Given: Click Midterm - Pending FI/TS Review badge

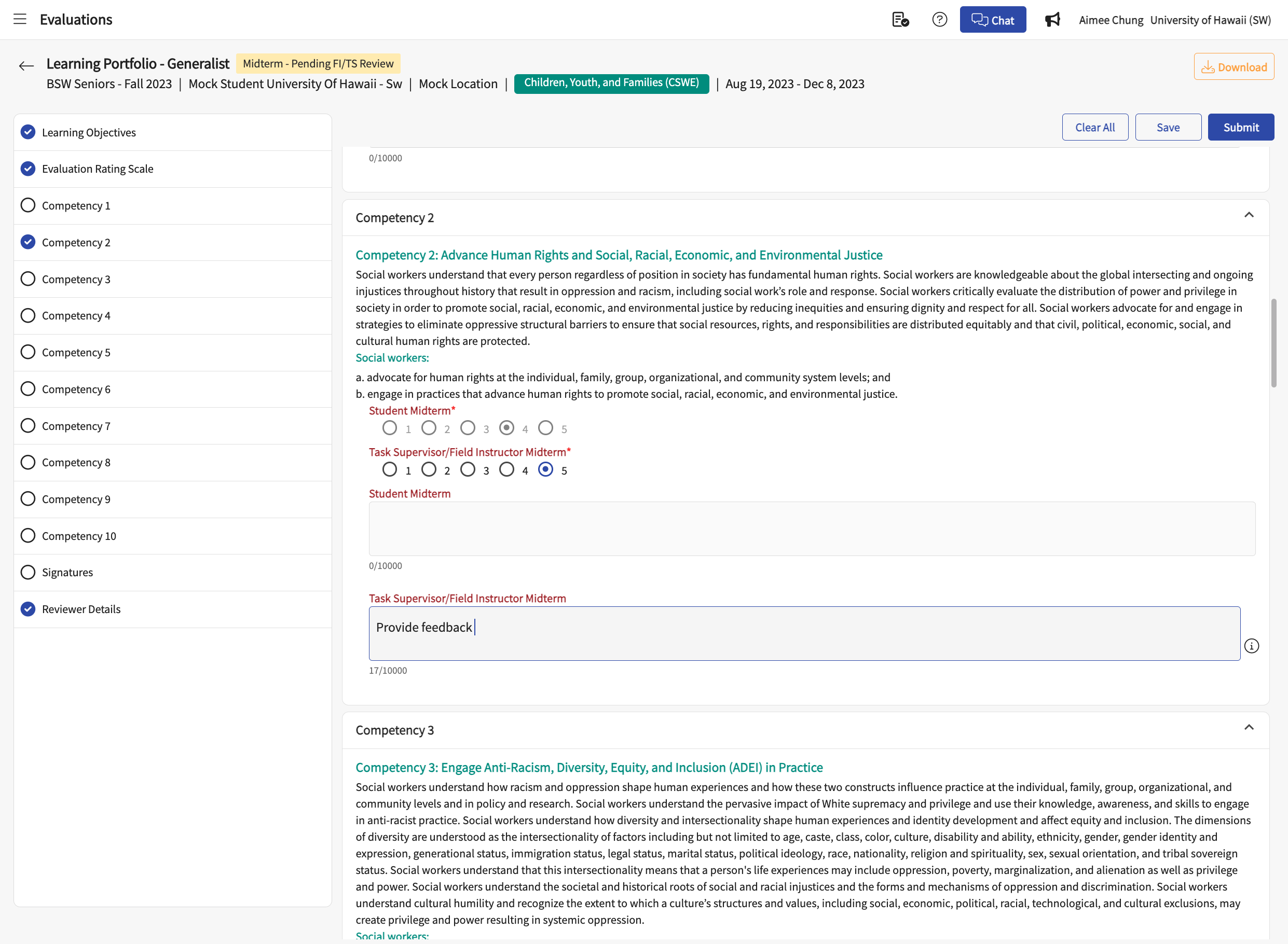Looking at the screenshot, I should 318,63.
